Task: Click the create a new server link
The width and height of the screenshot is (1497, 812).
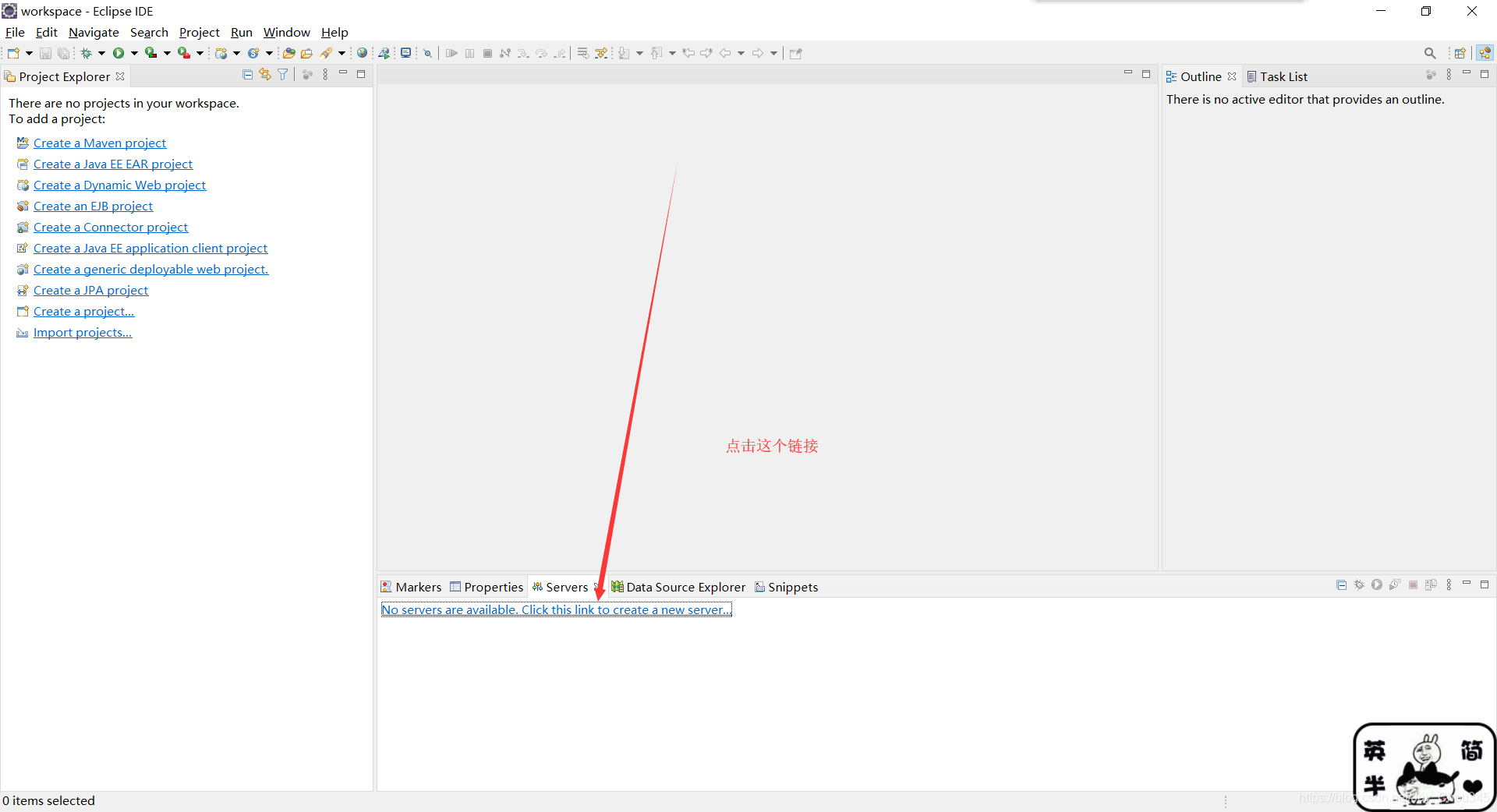Action: [x=556, y=609]
